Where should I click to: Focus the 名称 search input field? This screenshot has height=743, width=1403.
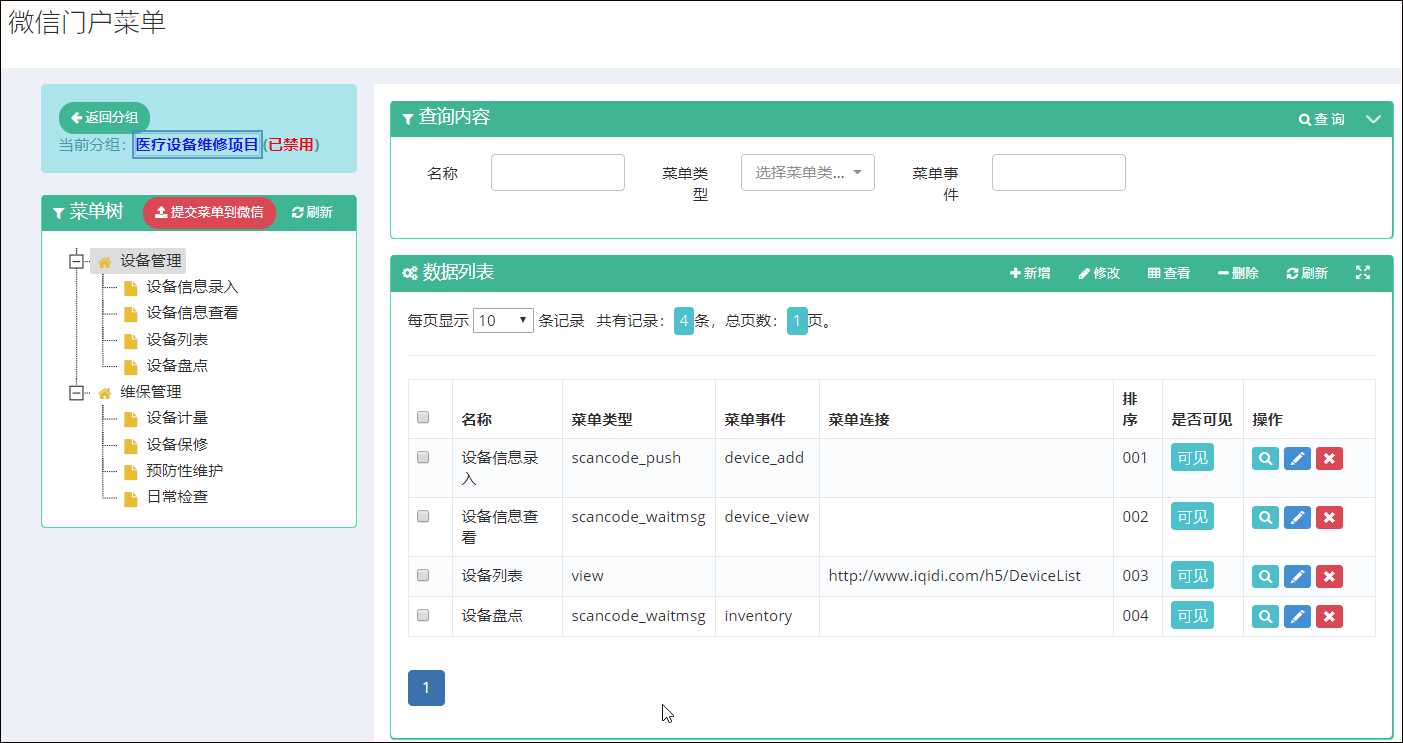pyautogui.click(x=558, y=172)
